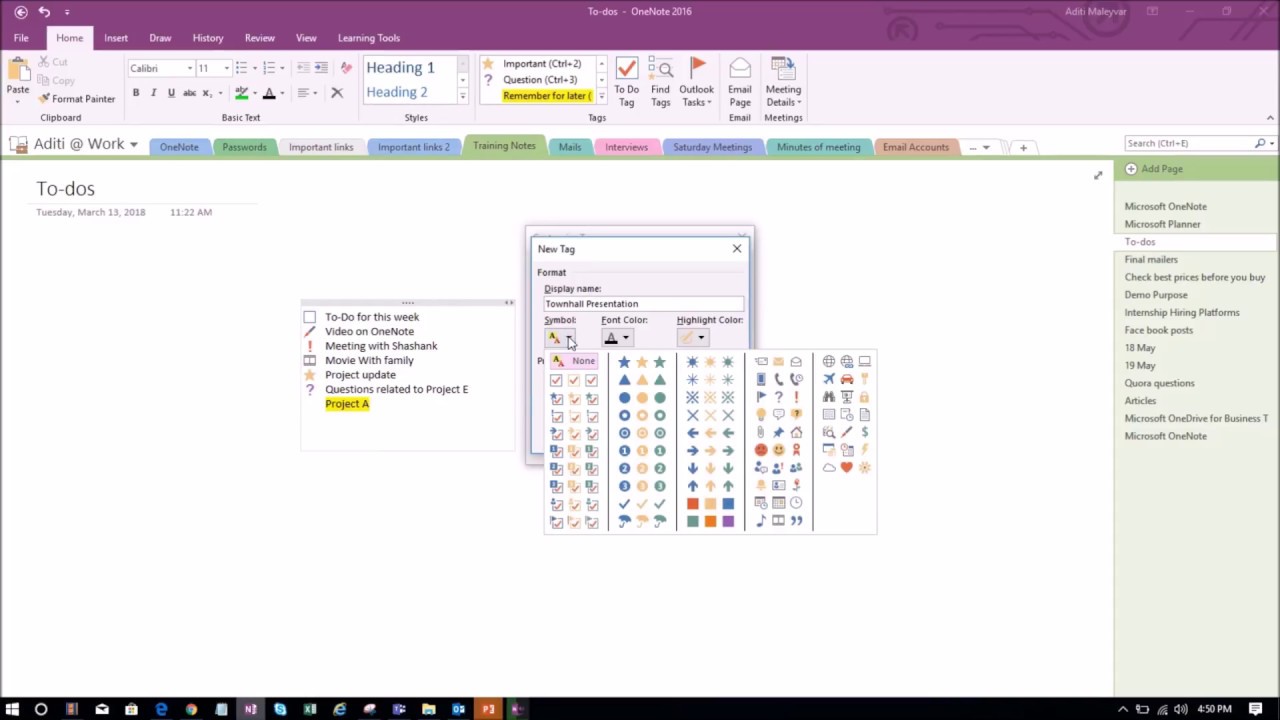
Task: Select the light bulb symbol
Action: coord(761,414)
